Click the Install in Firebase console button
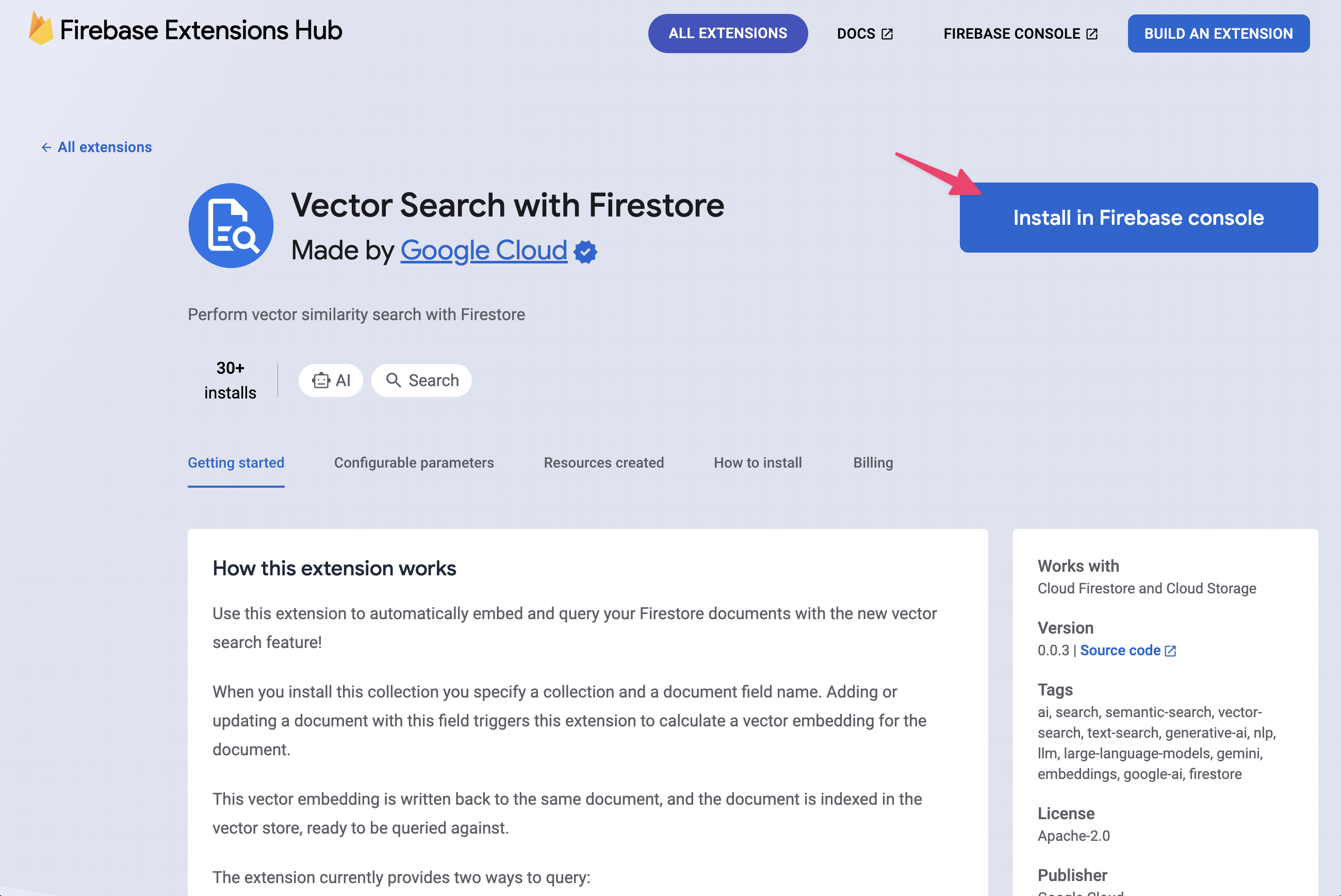This screenshot has width=1341, height=896. 1139,217
